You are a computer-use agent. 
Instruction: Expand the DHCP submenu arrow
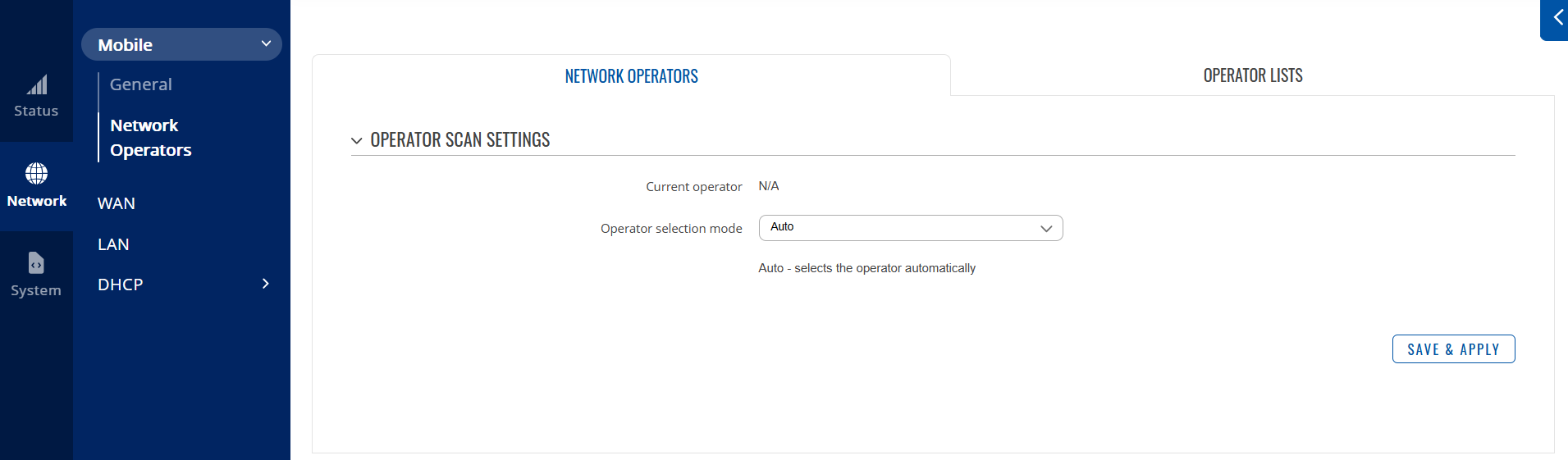point(265,284)
